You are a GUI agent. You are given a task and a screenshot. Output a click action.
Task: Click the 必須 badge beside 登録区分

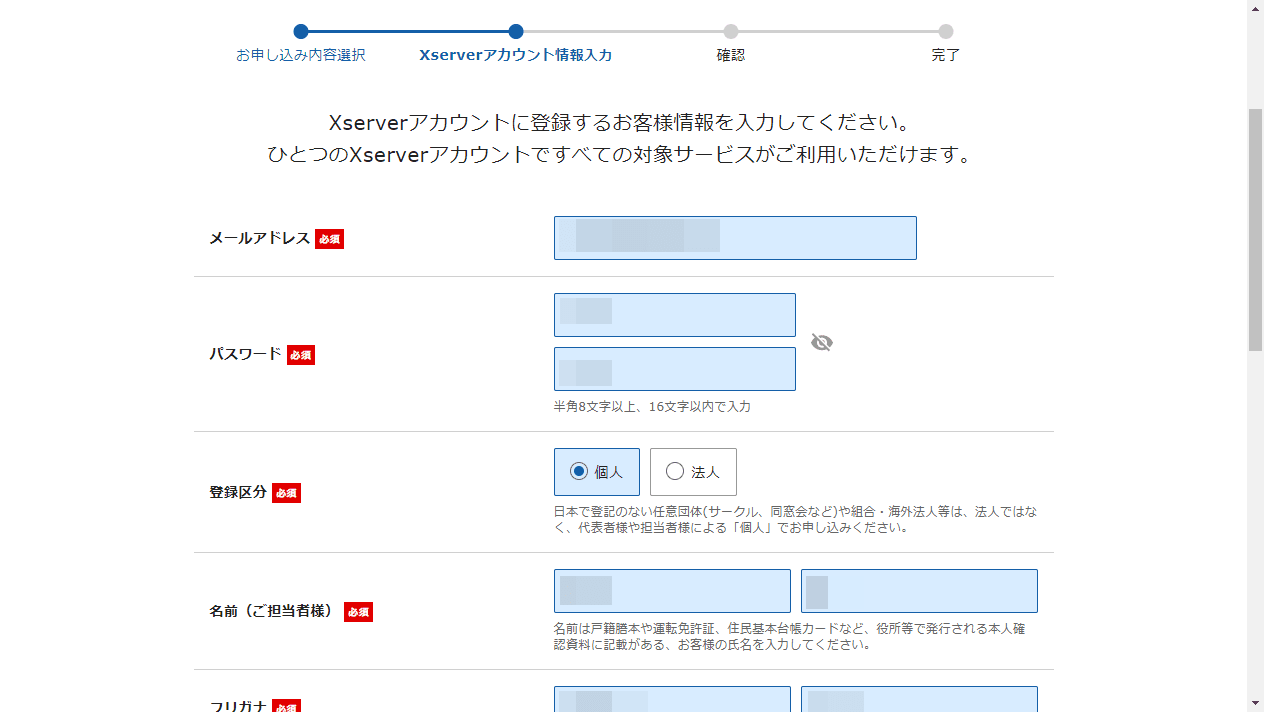click(286, 493)
